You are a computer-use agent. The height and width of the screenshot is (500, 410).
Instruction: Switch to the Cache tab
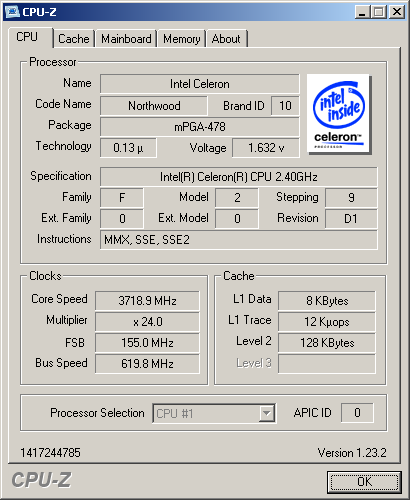pyautogui.click(x=74, y=39)
